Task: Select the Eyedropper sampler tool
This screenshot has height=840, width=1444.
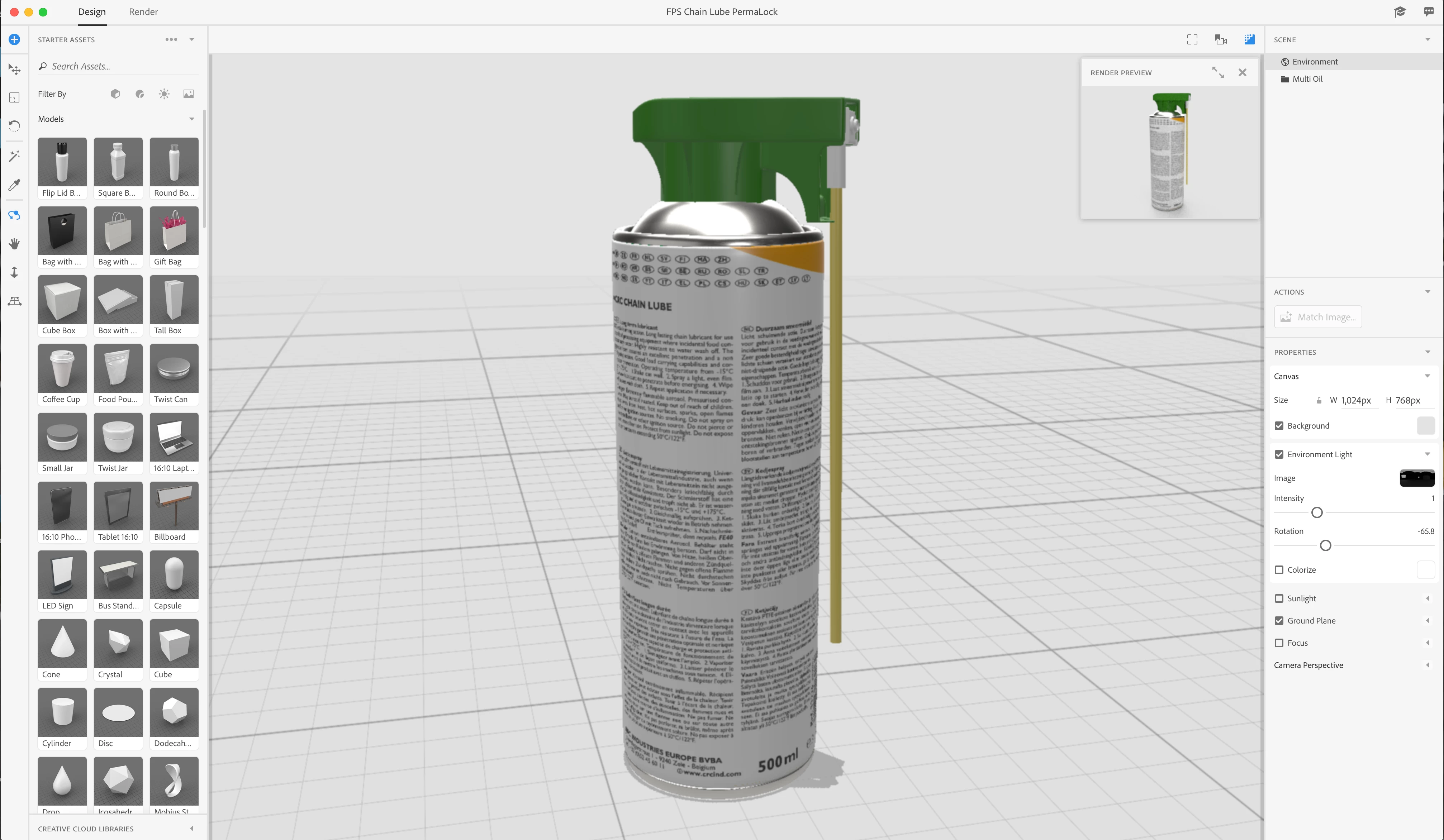Action: click(14, 185)
